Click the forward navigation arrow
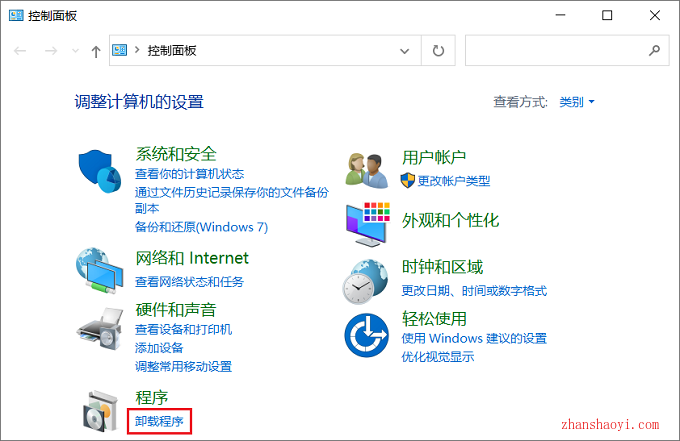 click(x=51, y=51)
